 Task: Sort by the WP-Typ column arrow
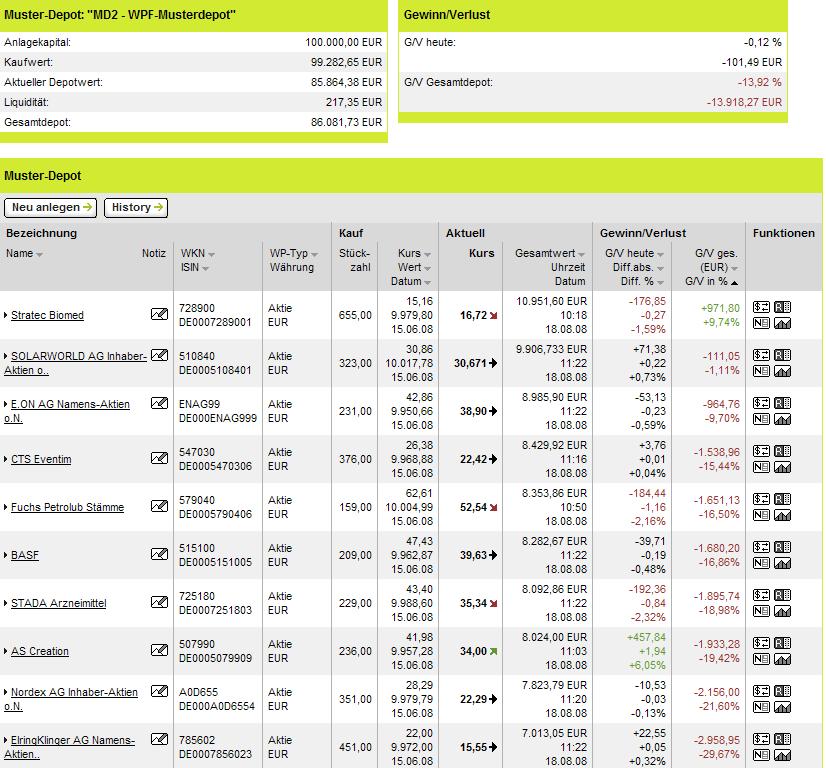coord(314,254)
